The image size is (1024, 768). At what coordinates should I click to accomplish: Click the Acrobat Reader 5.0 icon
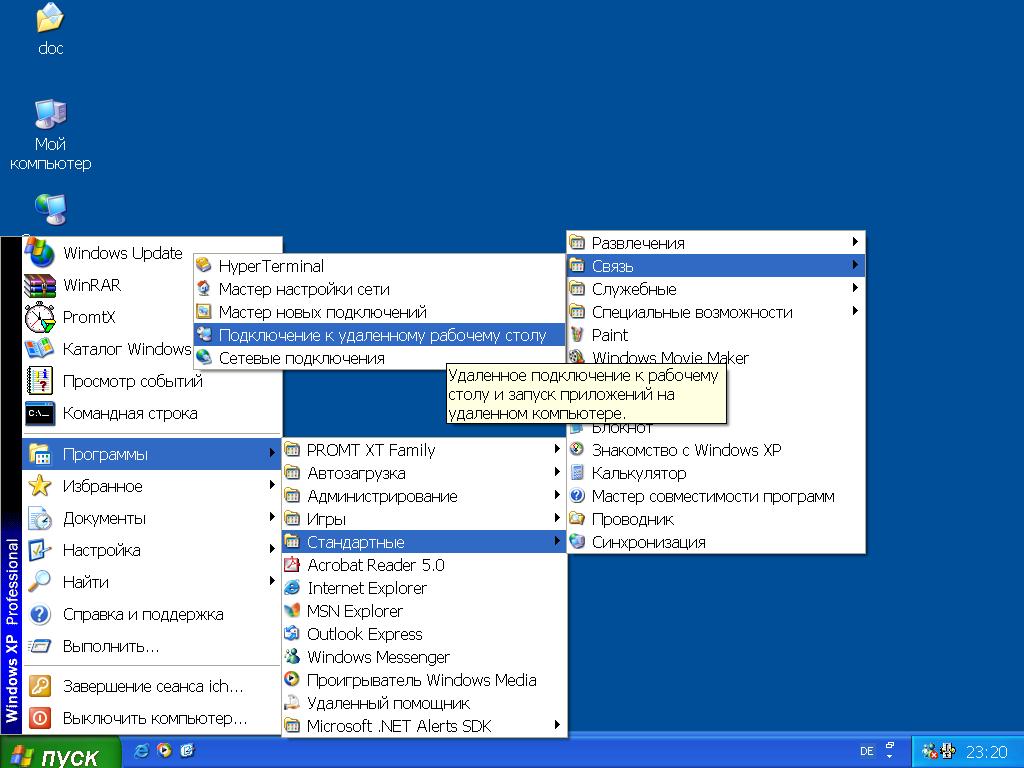[292, 564]
